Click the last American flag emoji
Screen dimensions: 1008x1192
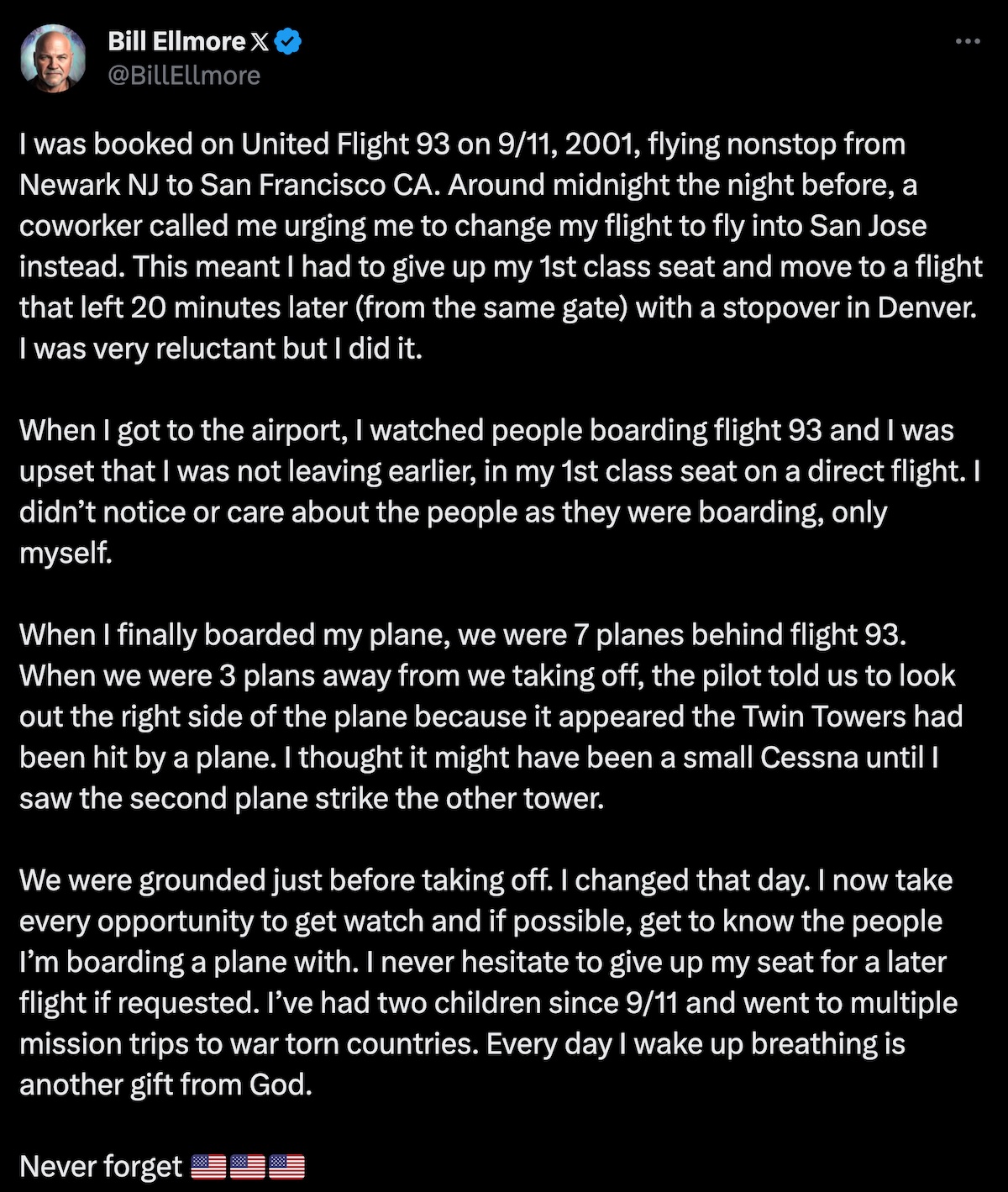coord(286,1166)
